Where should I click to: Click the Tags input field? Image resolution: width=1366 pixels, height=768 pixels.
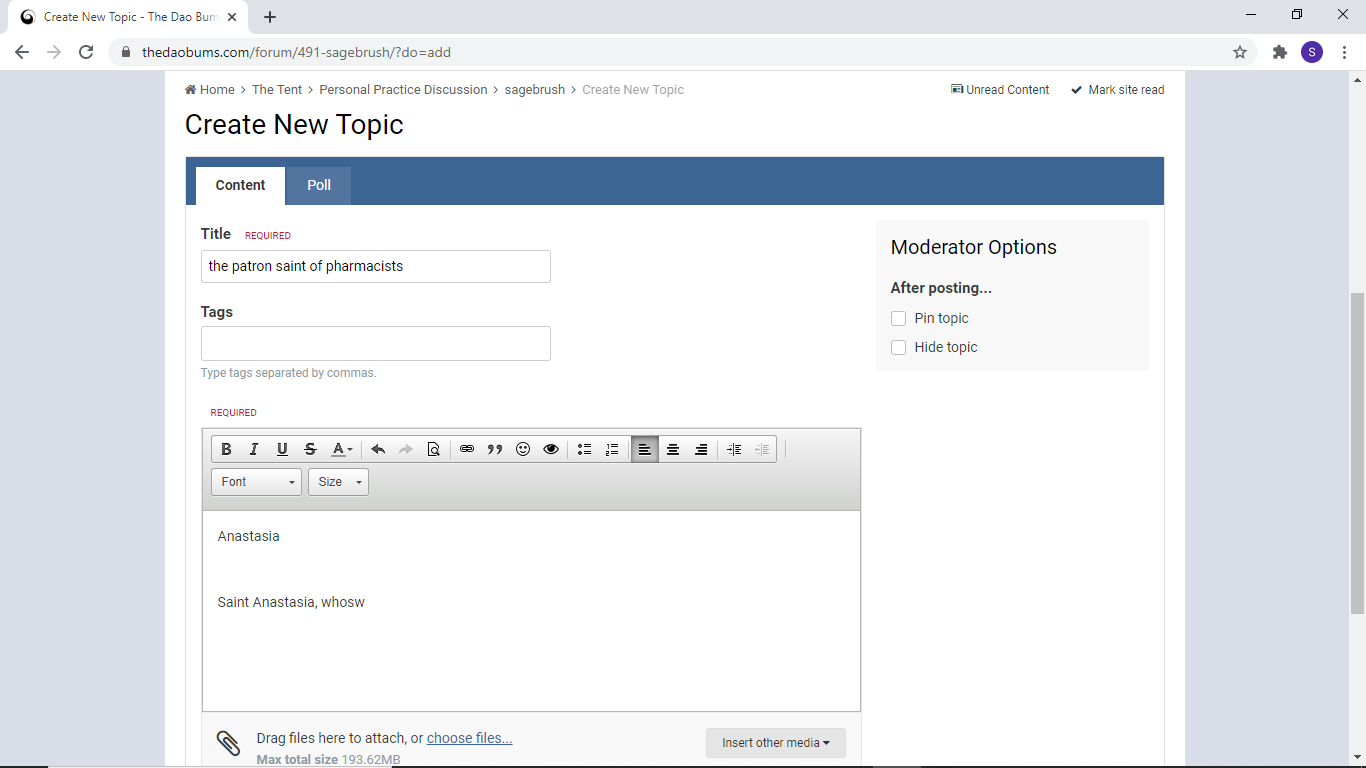376,343
